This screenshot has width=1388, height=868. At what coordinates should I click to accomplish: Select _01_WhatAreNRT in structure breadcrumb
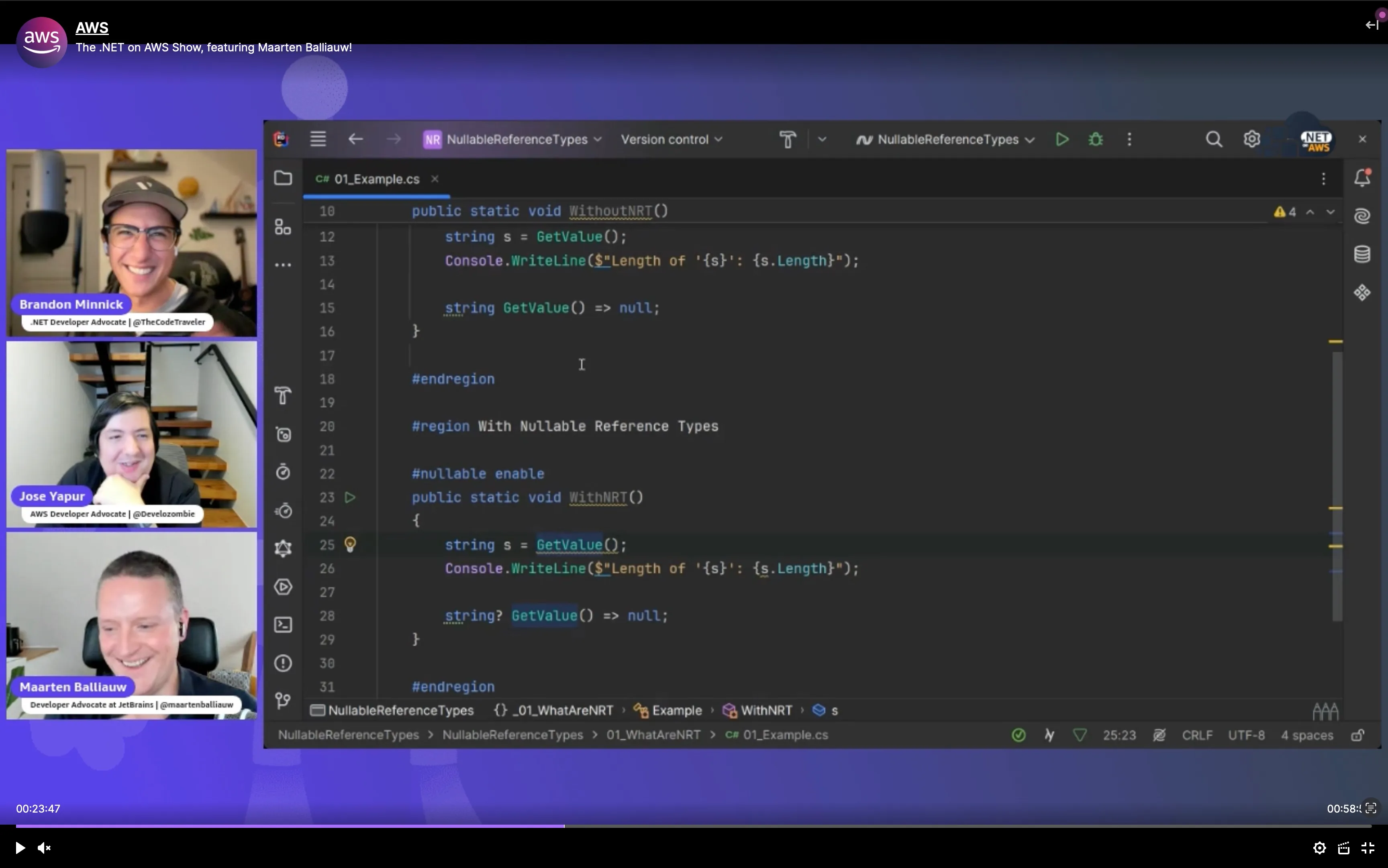tap(553, 710)
